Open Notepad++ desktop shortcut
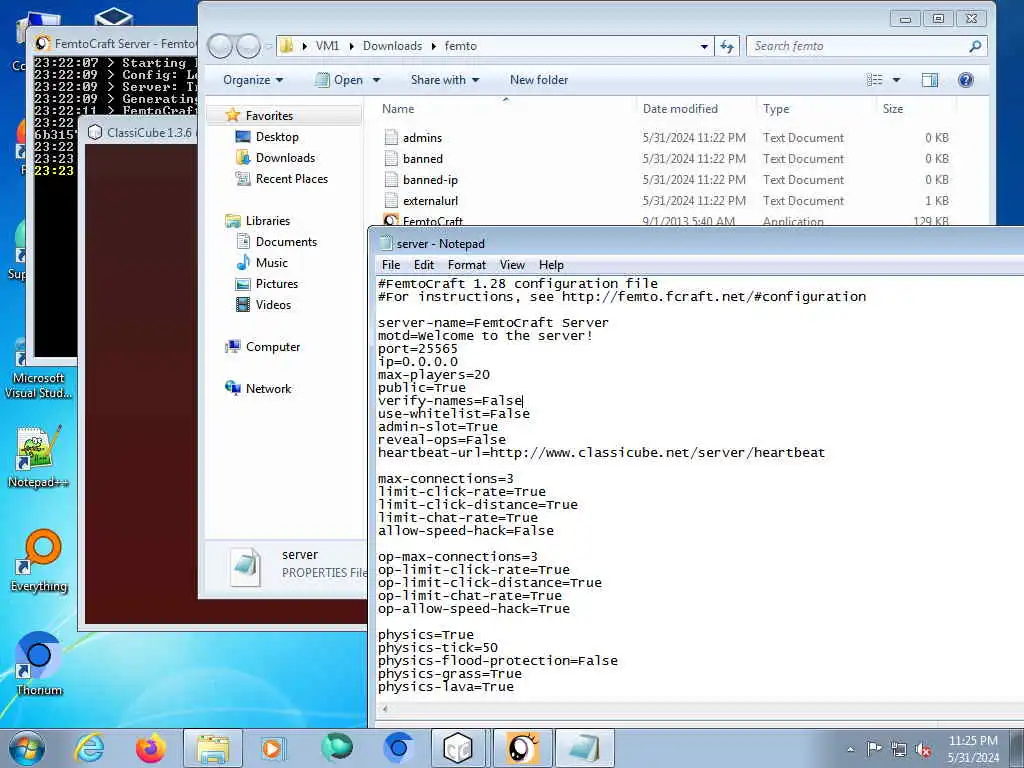The height and width of the screenshot is (768, 1024). tap(38, 457)
